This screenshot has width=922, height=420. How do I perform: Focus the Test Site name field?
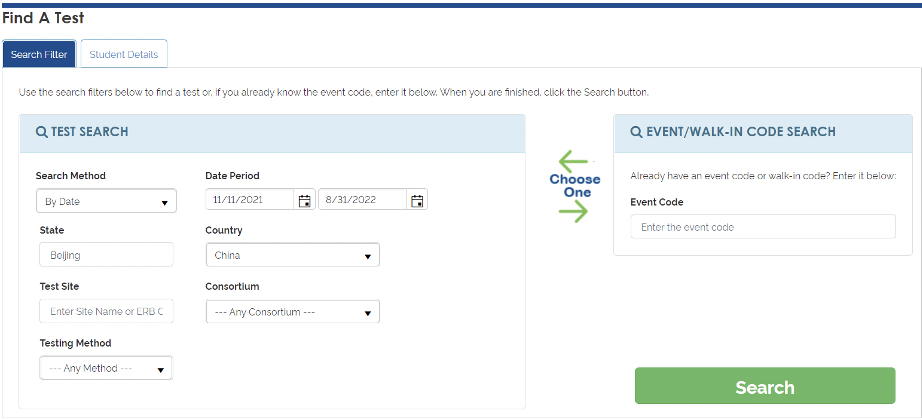point(106,312)
